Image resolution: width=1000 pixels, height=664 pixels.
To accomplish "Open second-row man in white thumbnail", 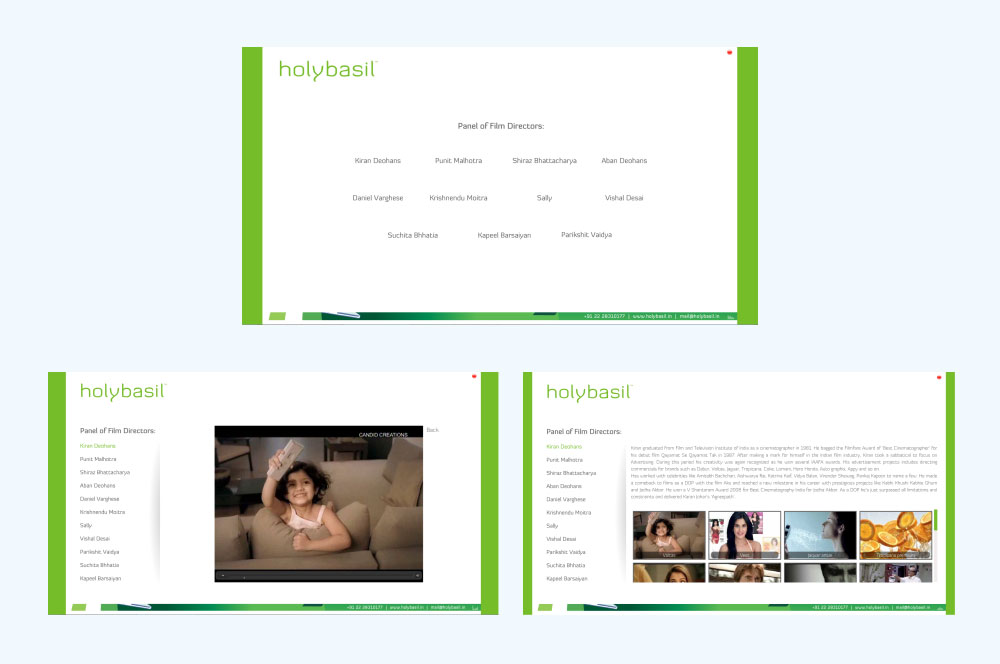I will click(x=895, y=572).
